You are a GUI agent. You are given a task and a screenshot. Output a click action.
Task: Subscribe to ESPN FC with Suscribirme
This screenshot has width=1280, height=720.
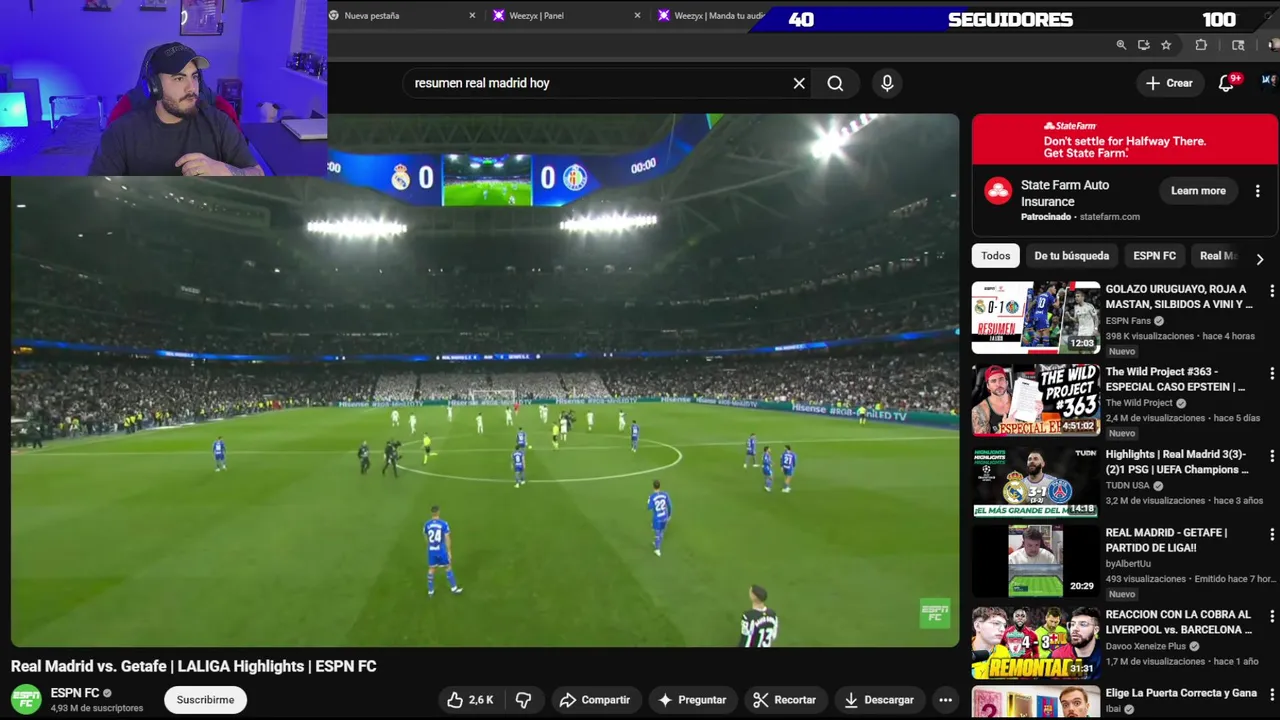click(x=205, y=700)
